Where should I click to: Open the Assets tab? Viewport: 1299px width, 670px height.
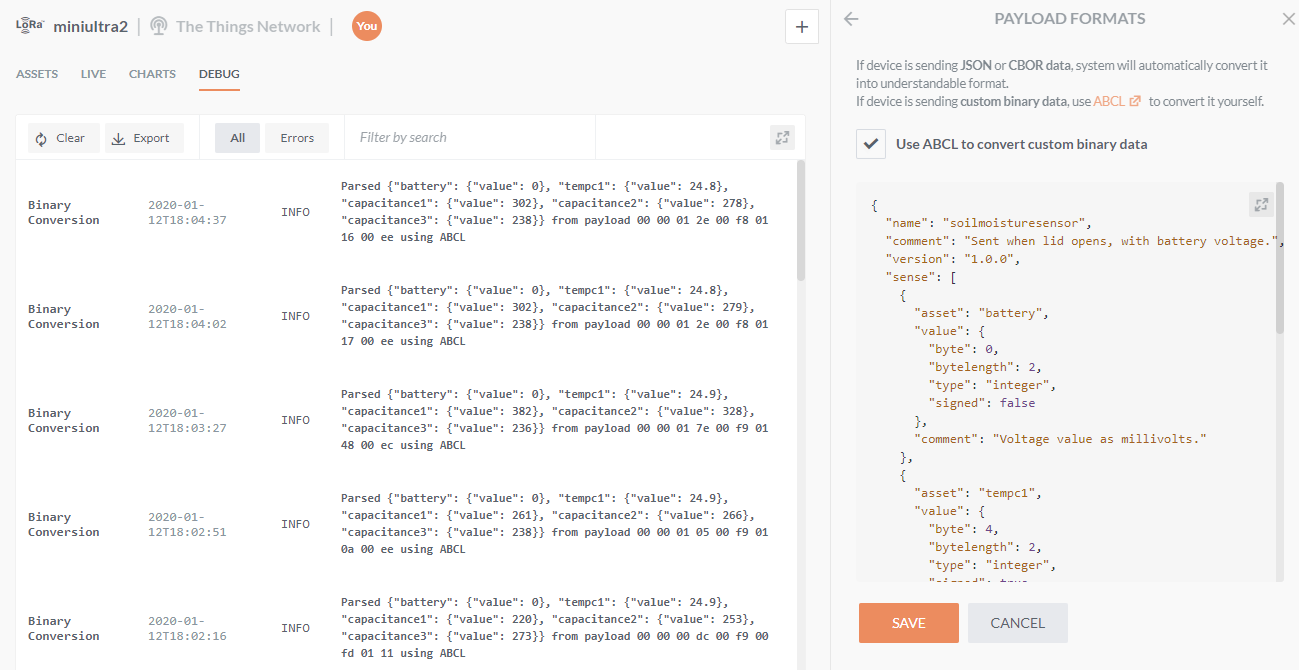(37, 74)
